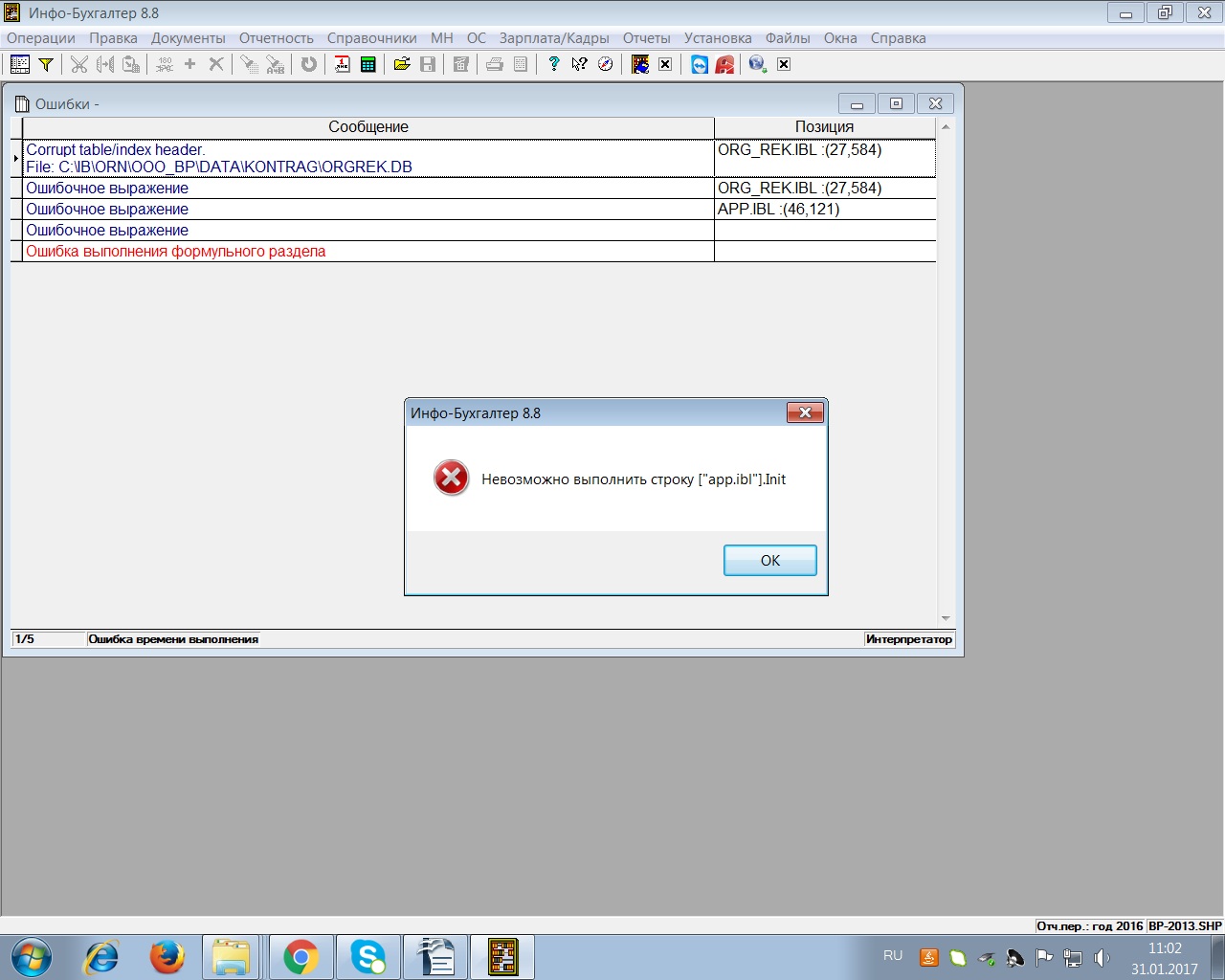Click the print preview page icon
Image resolution: width=1225 pixels, height=980 pixels.
[521, 64]
